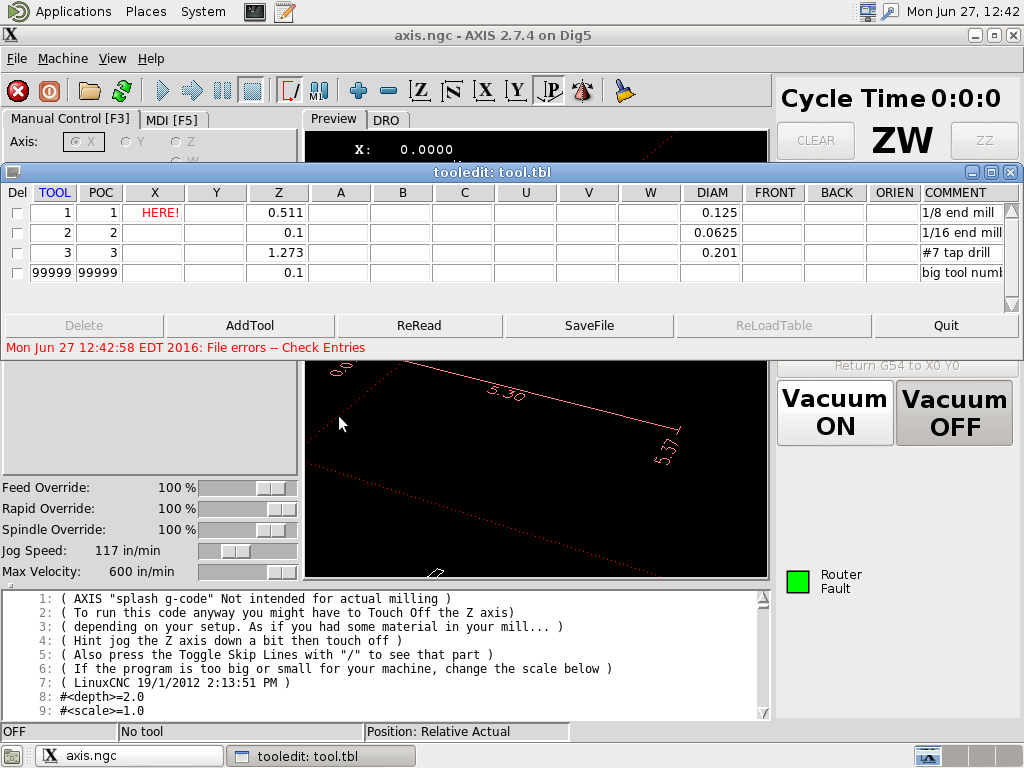Click the show desktop icon in bottom panel
1024x768 pixels.
coord(12,756)
